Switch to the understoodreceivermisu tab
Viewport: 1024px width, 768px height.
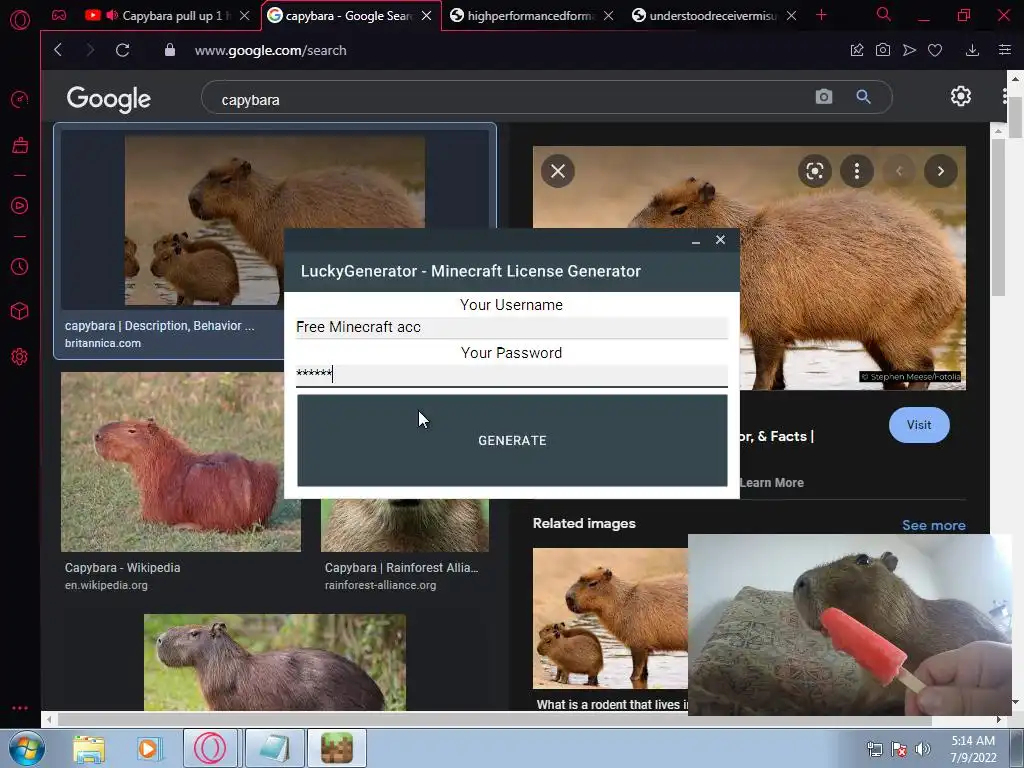pos(713,15)
